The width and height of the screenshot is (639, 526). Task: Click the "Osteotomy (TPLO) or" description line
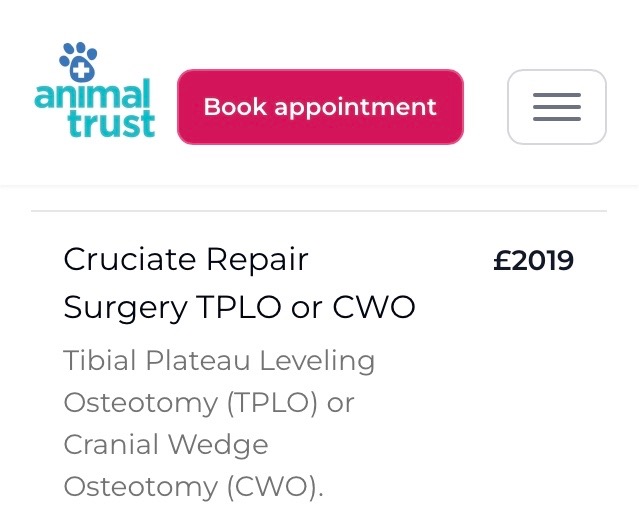click(209, 402)
